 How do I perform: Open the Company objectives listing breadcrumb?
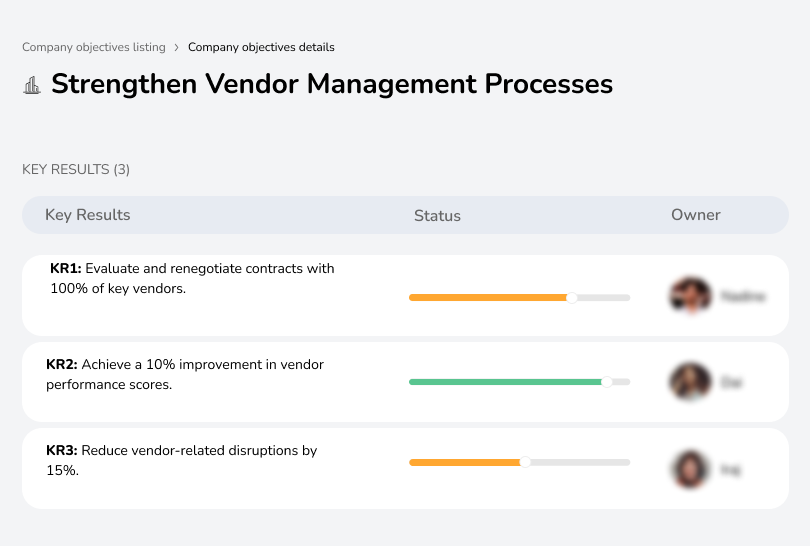point(94,47)
